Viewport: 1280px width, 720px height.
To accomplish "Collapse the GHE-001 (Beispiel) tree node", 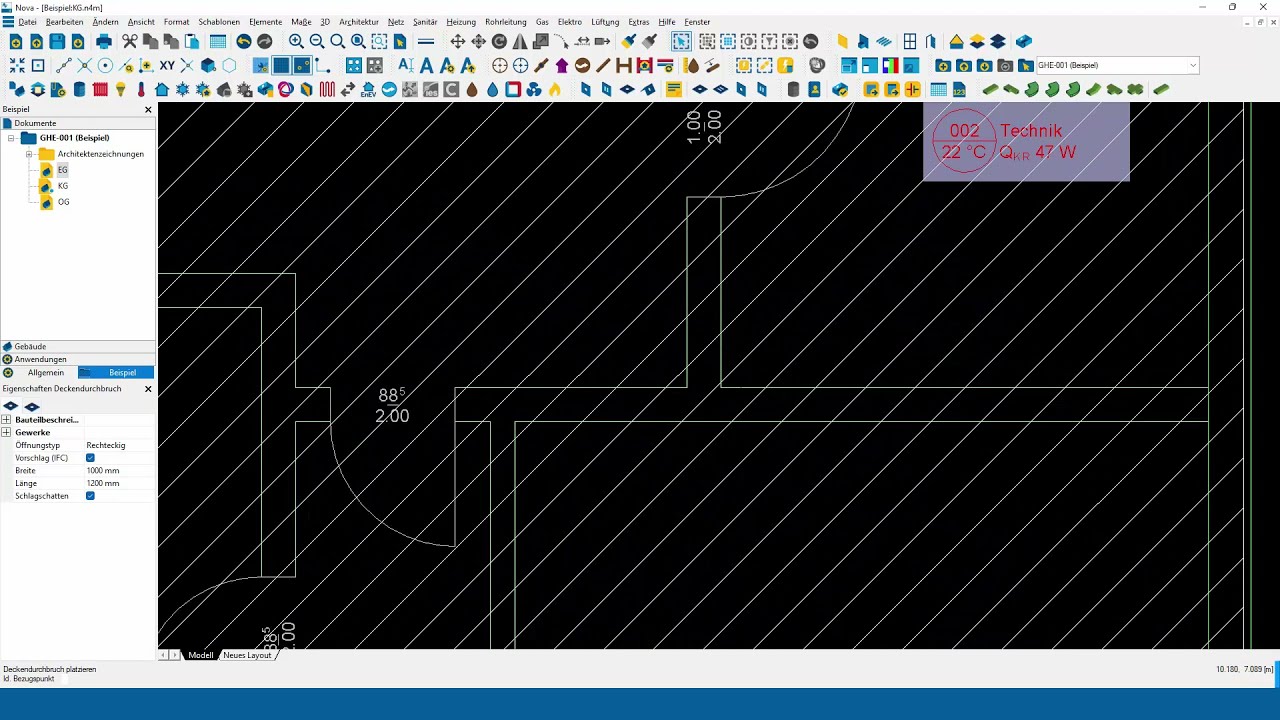I will click(x=11, y=138).
